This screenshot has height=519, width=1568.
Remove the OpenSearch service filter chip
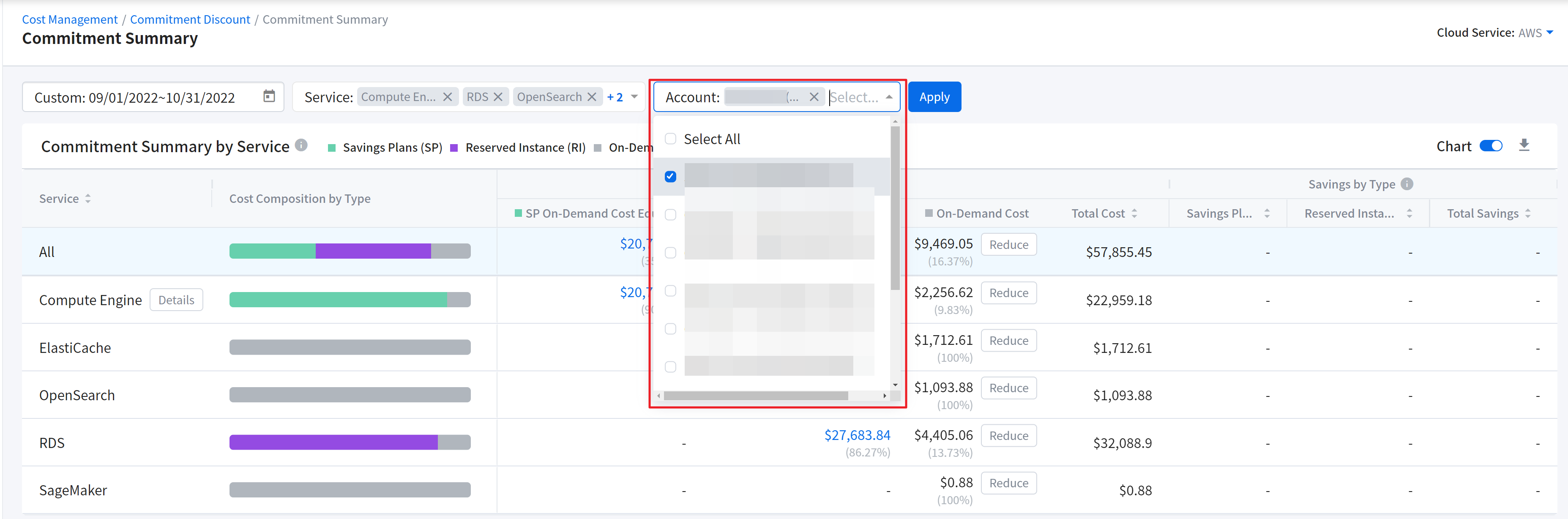[592, 97]
